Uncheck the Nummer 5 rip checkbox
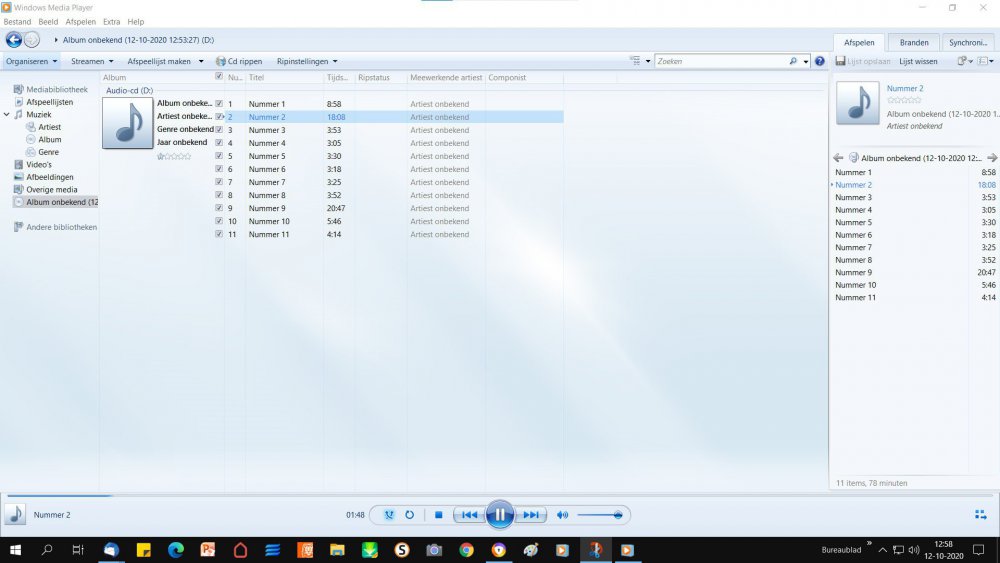The width and height of the screenshot is (1000, 563). [x=219, y=156]
